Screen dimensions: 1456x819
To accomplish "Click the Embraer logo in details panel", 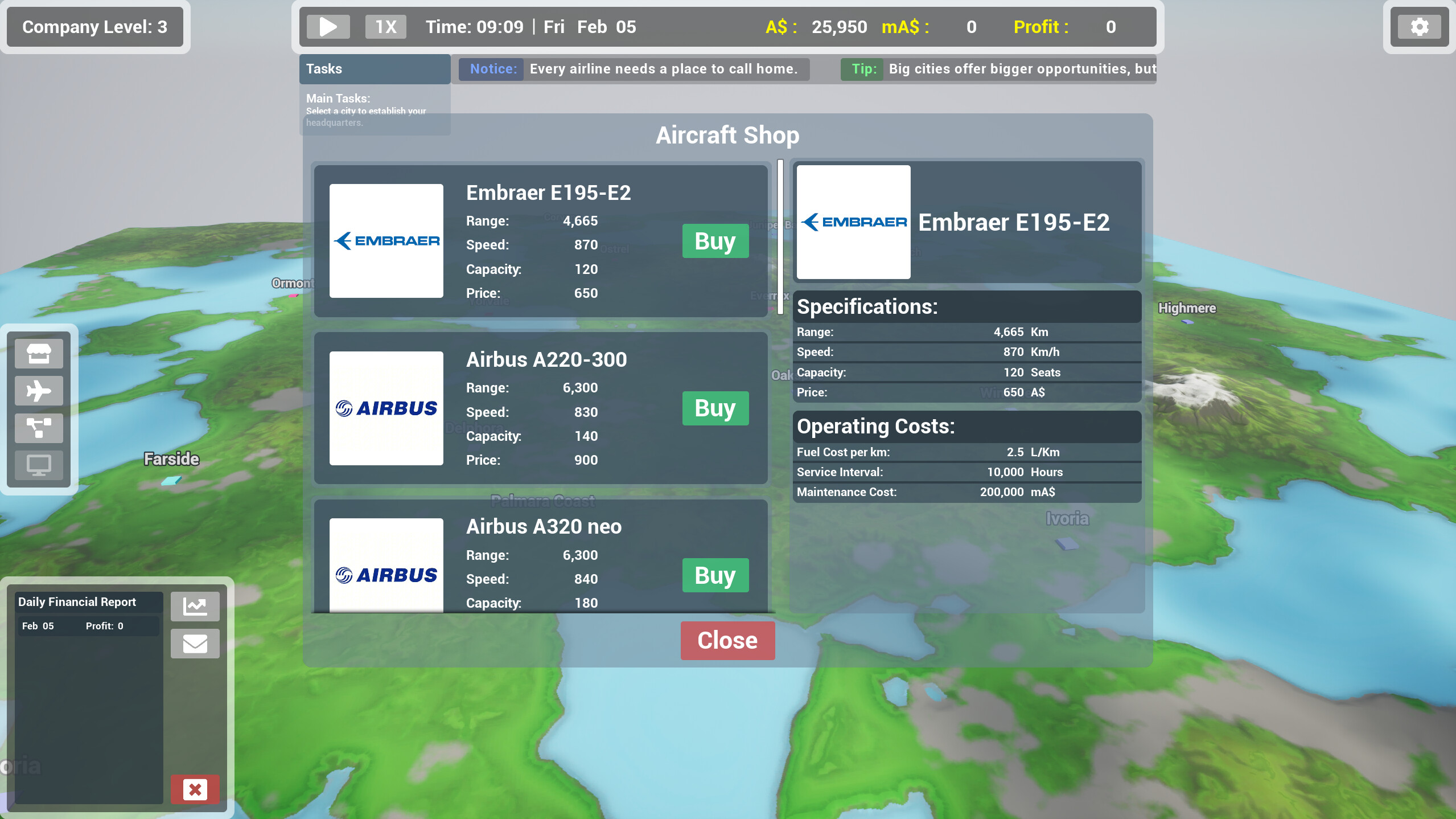I will pyautogui.click(x=854, y=222).
